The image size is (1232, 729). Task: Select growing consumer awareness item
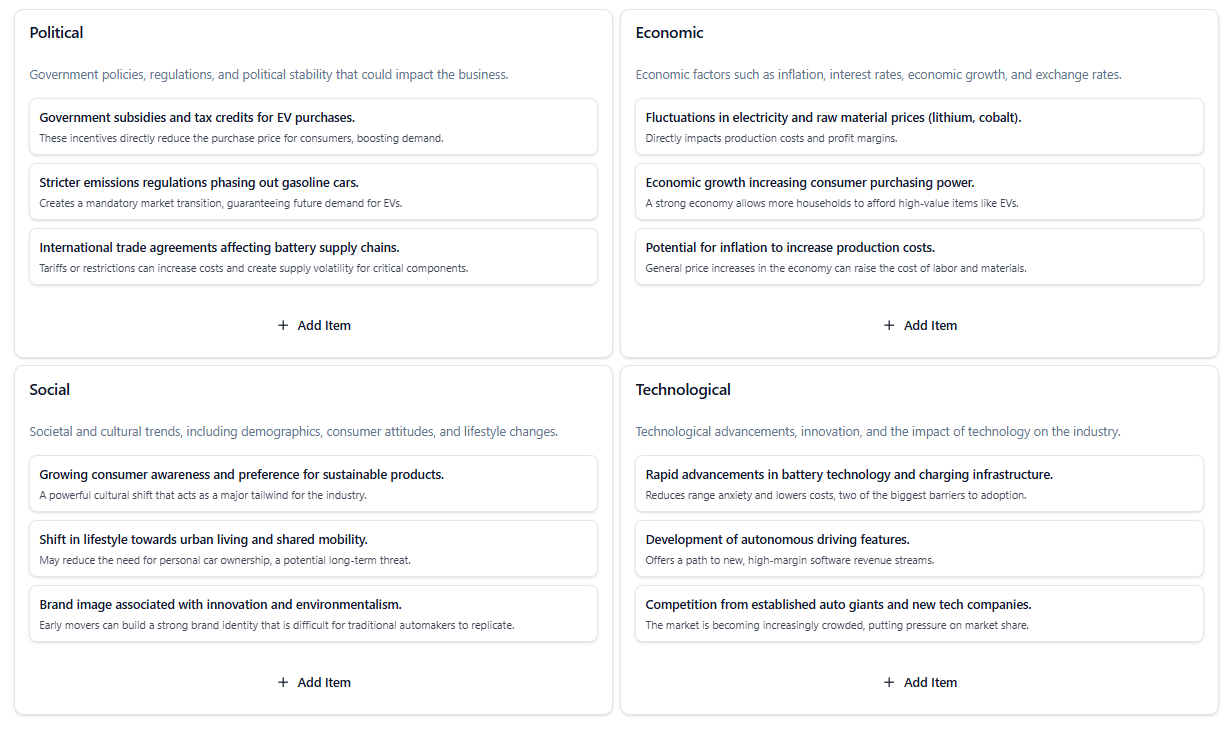[313, 483]
